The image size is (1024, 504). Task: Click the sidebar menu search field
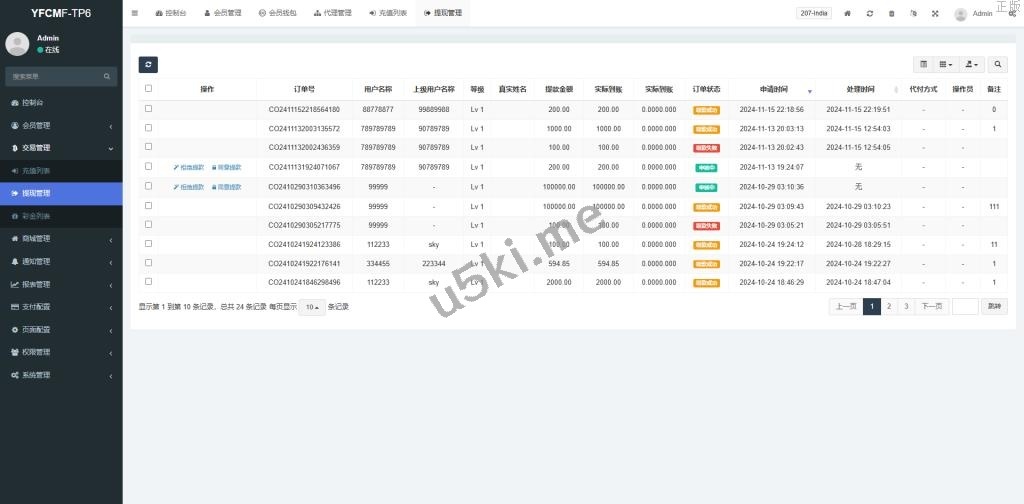pyautogui.click(x=55, y=76)
